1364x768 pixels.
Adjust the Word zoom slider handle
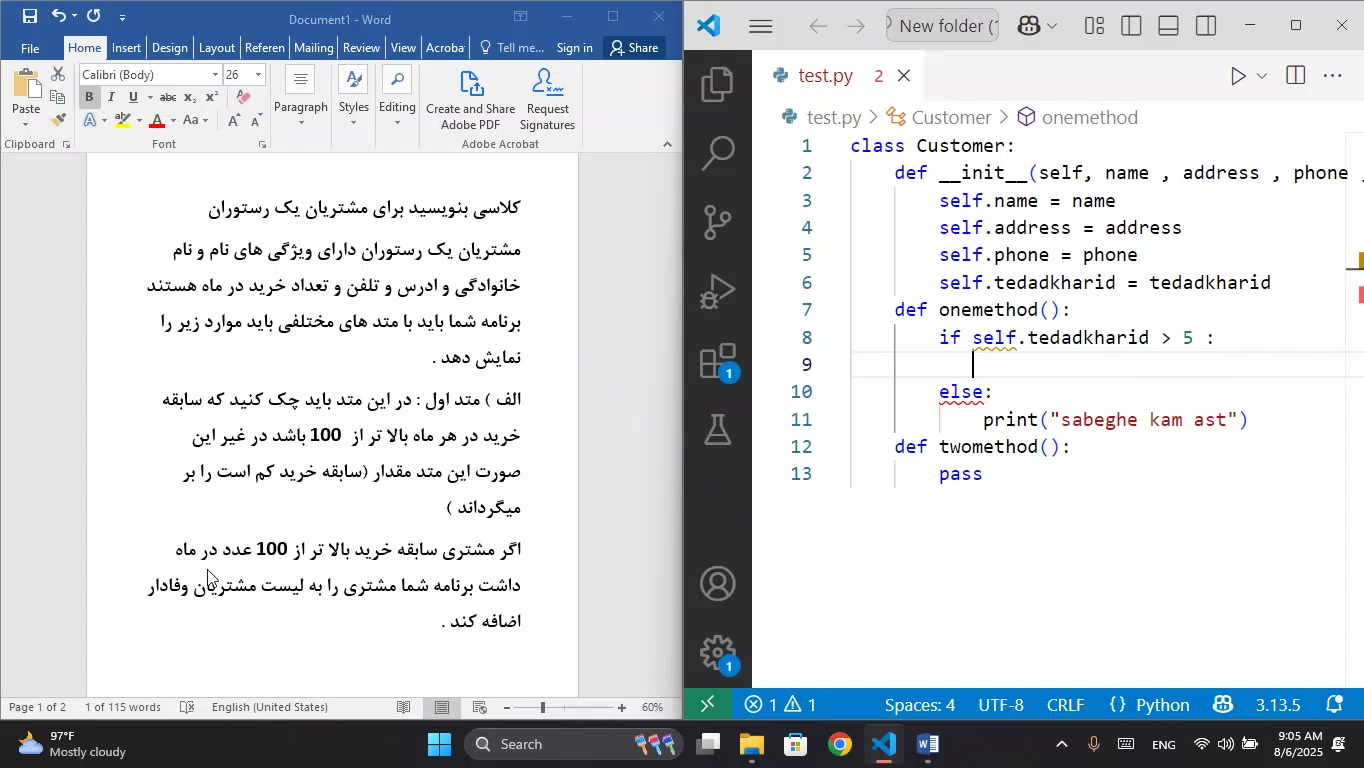pos(543,708)
